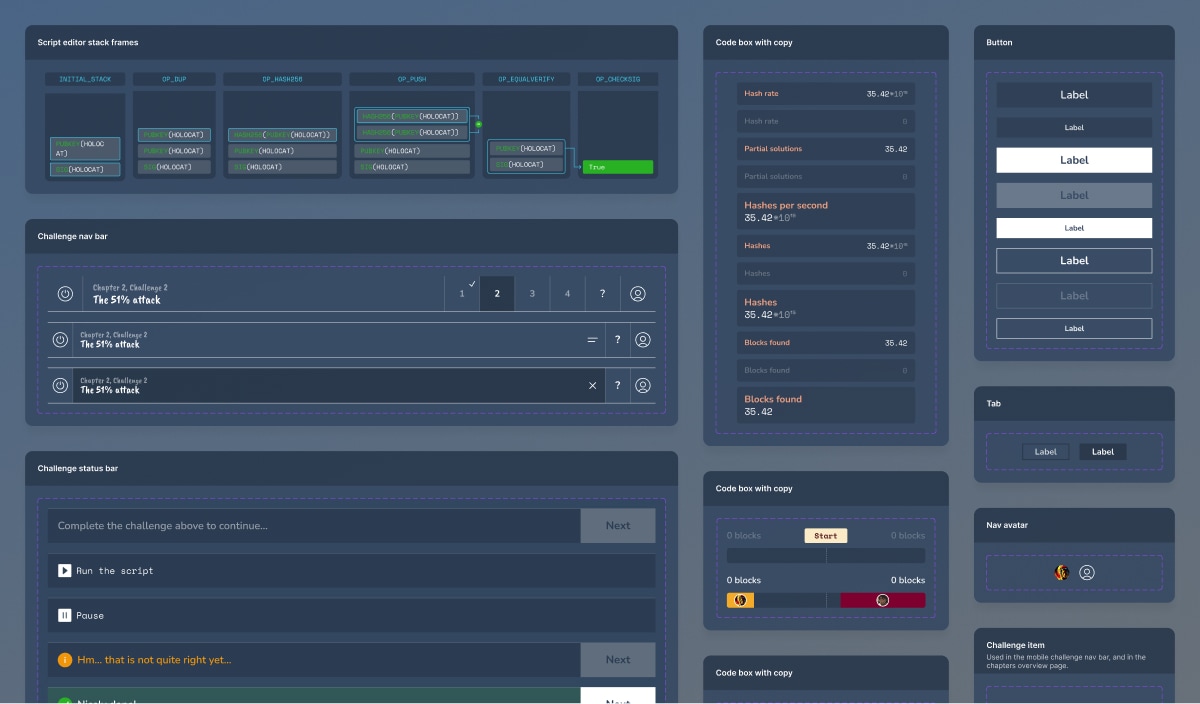Select step 3 in the challenge navigation
Image resolution: width=1200 pixels, height=704 pixels.
532,293
